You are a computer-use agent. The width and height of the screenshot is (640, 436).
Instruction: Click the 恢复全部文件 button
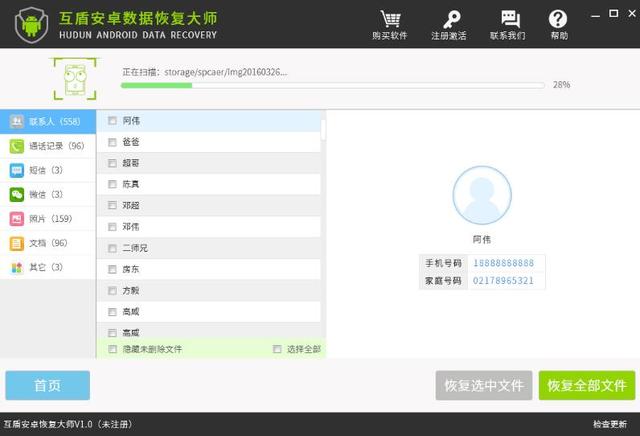(x=587, y=385)
